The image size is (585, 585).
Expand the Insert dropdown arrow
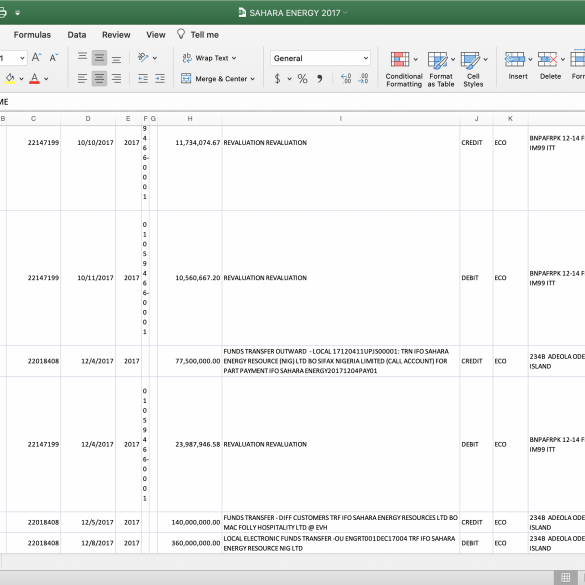coord(530,59)
